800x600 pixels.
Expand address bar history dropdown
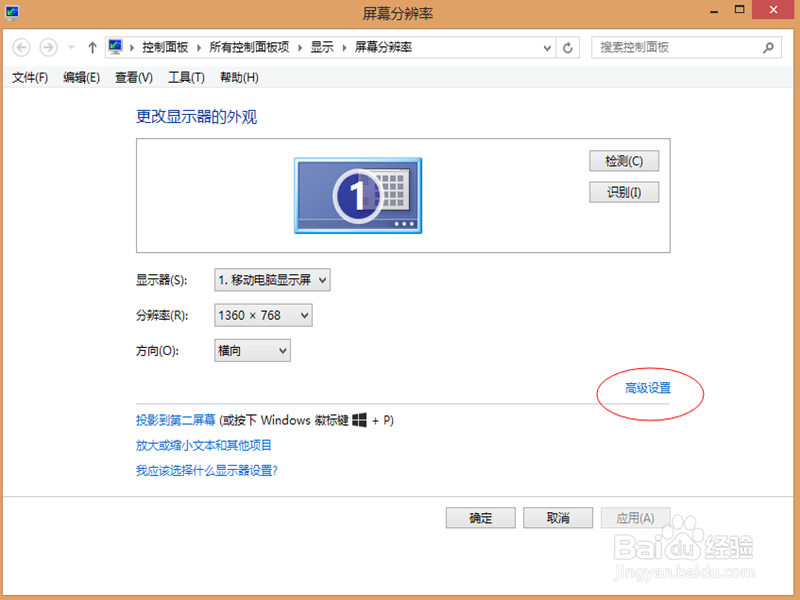(547, 48)
